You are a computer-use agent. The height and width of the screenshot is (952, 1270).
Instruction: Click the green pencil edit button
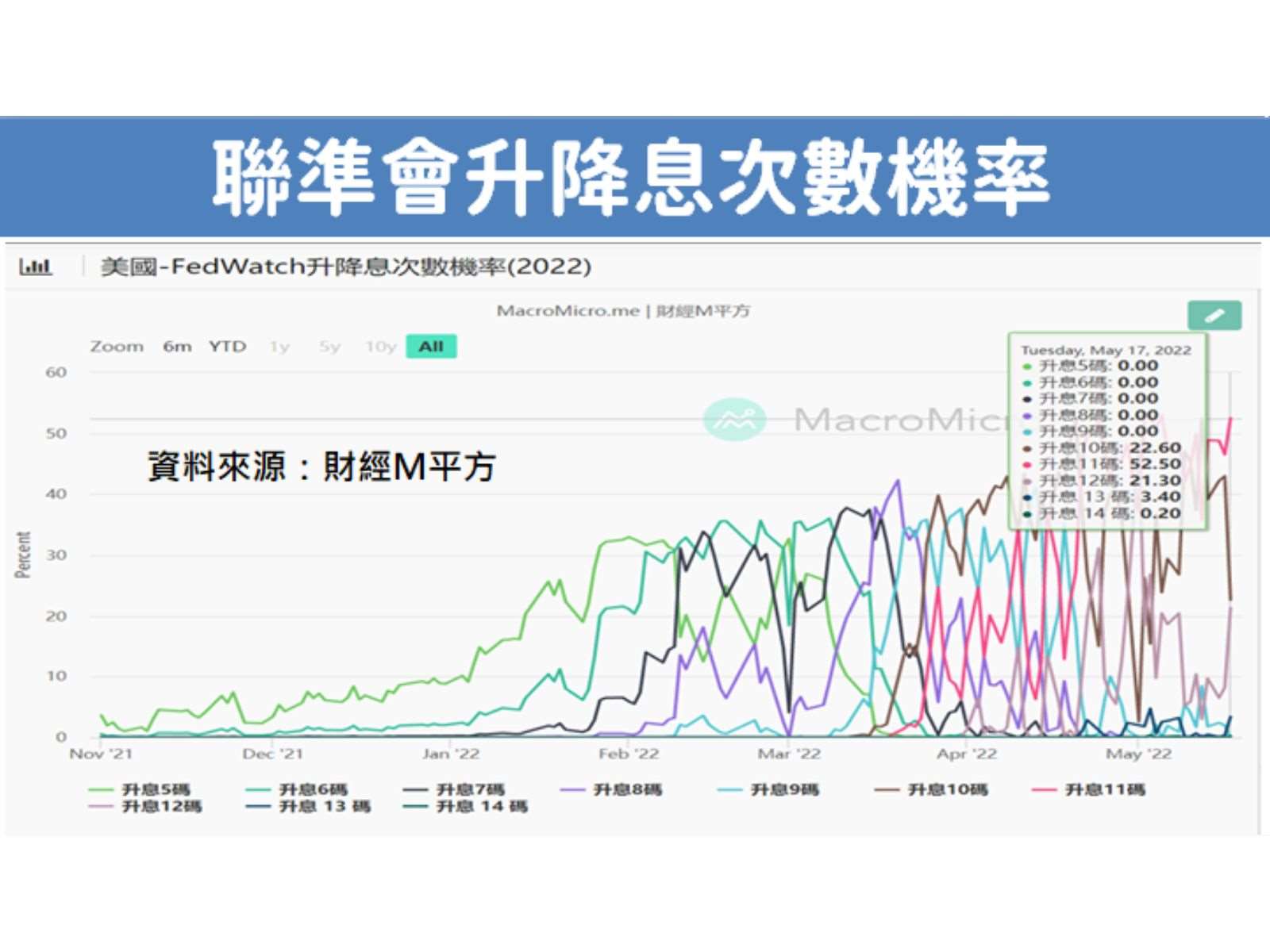[1214, 316]
